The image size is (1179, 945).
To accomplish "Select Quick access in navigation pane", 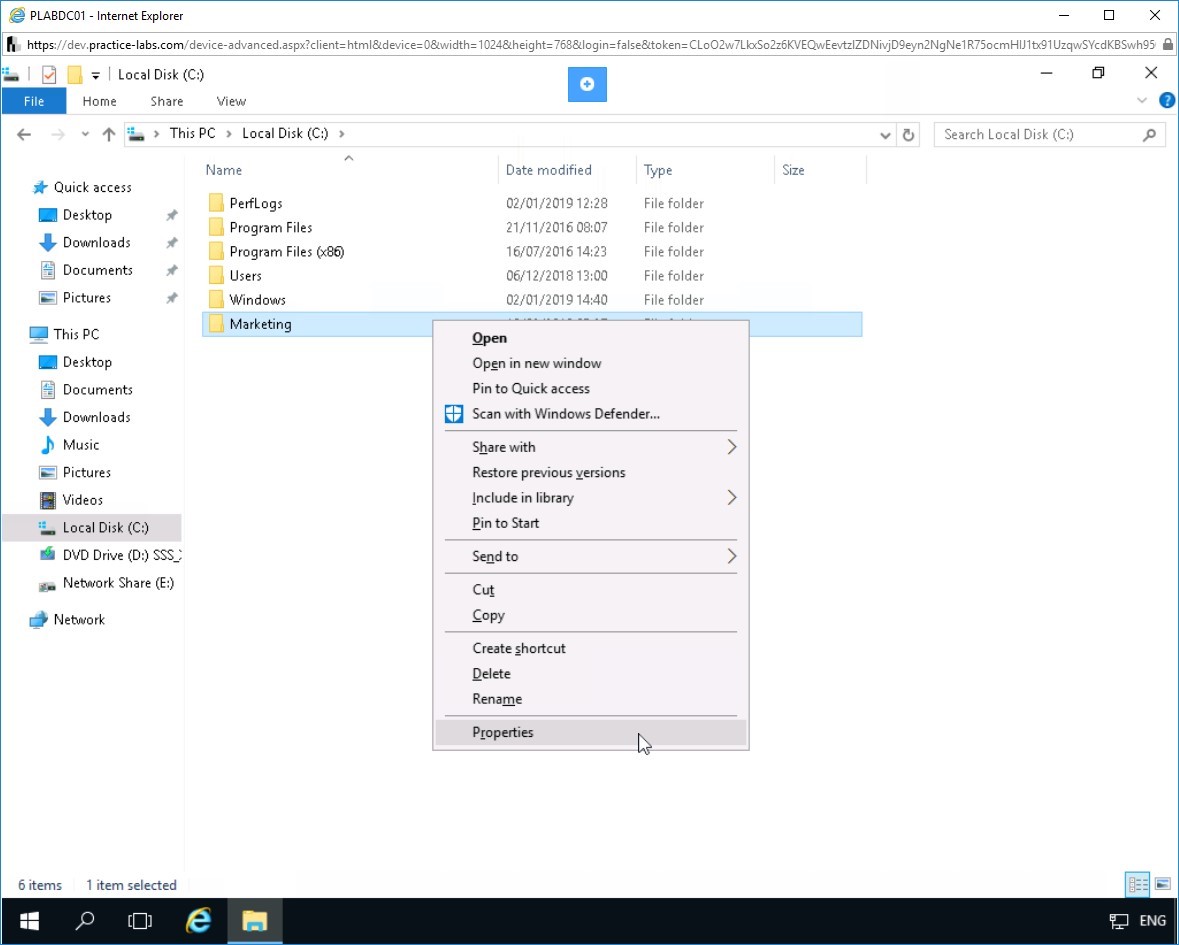I will [92, 187].
